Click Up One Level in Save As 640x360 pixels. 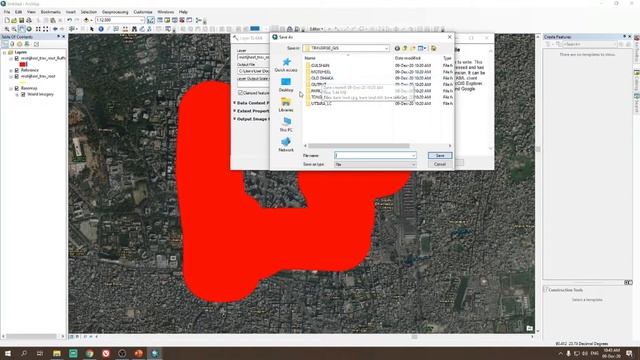click(x=405, y=48)
